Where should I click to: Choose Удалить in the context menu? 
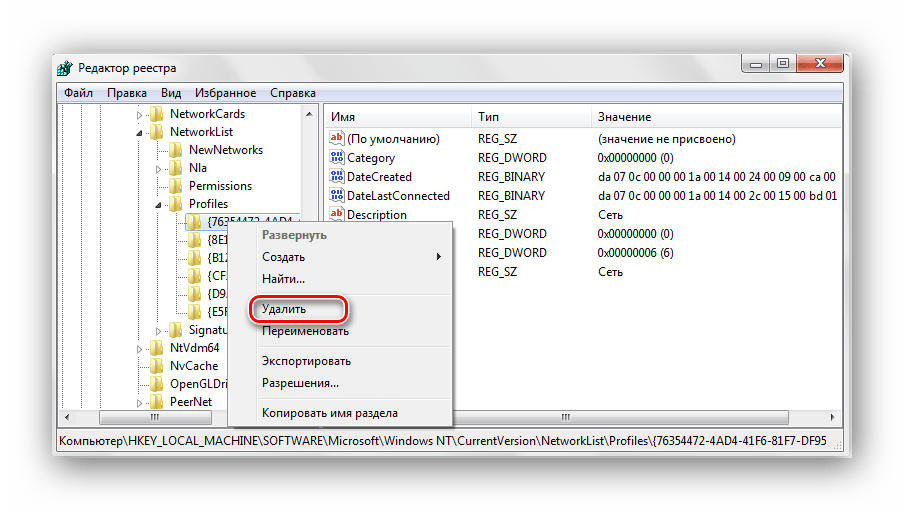click(284, 310)
